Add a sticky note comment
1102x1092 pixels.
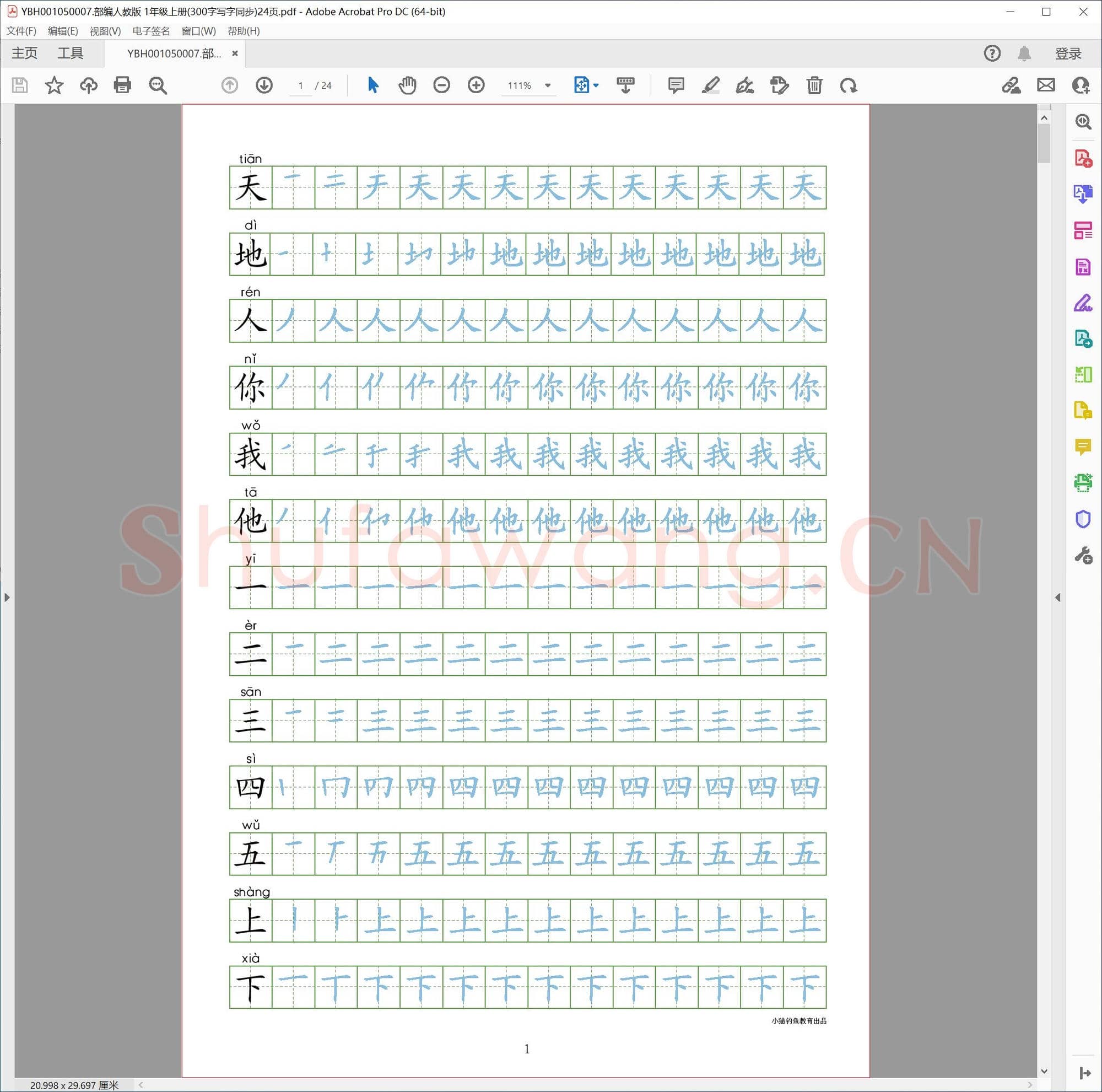pos(676,85)
